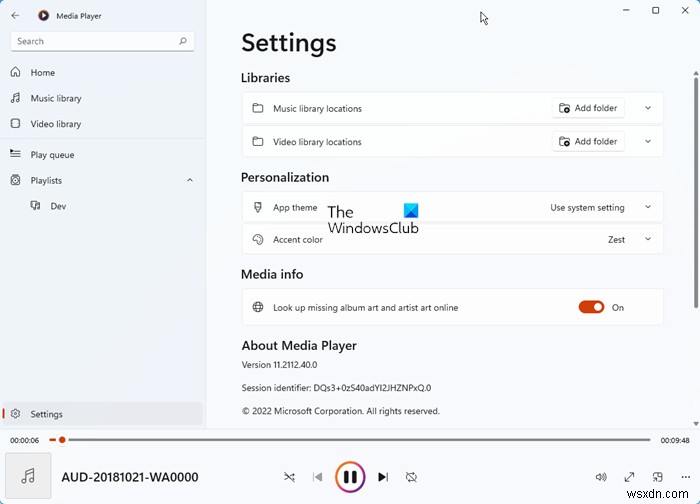700x504 pixels.
Task: Click the Playlists sidebar icon
Action: pyautogui.click(x=16, y=180)
